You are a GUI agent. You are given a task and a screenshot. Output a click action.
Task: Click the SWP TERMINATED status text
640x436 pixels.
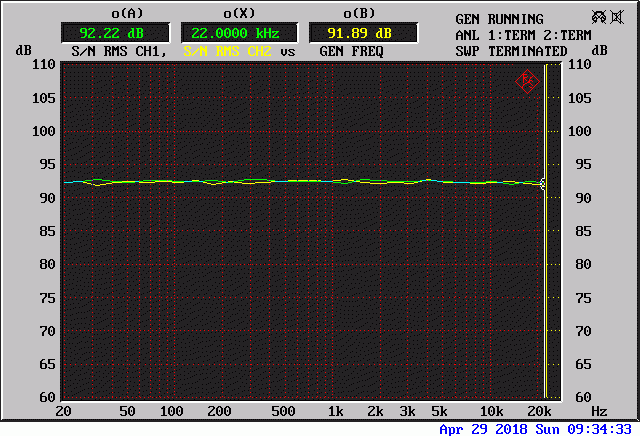511,51
